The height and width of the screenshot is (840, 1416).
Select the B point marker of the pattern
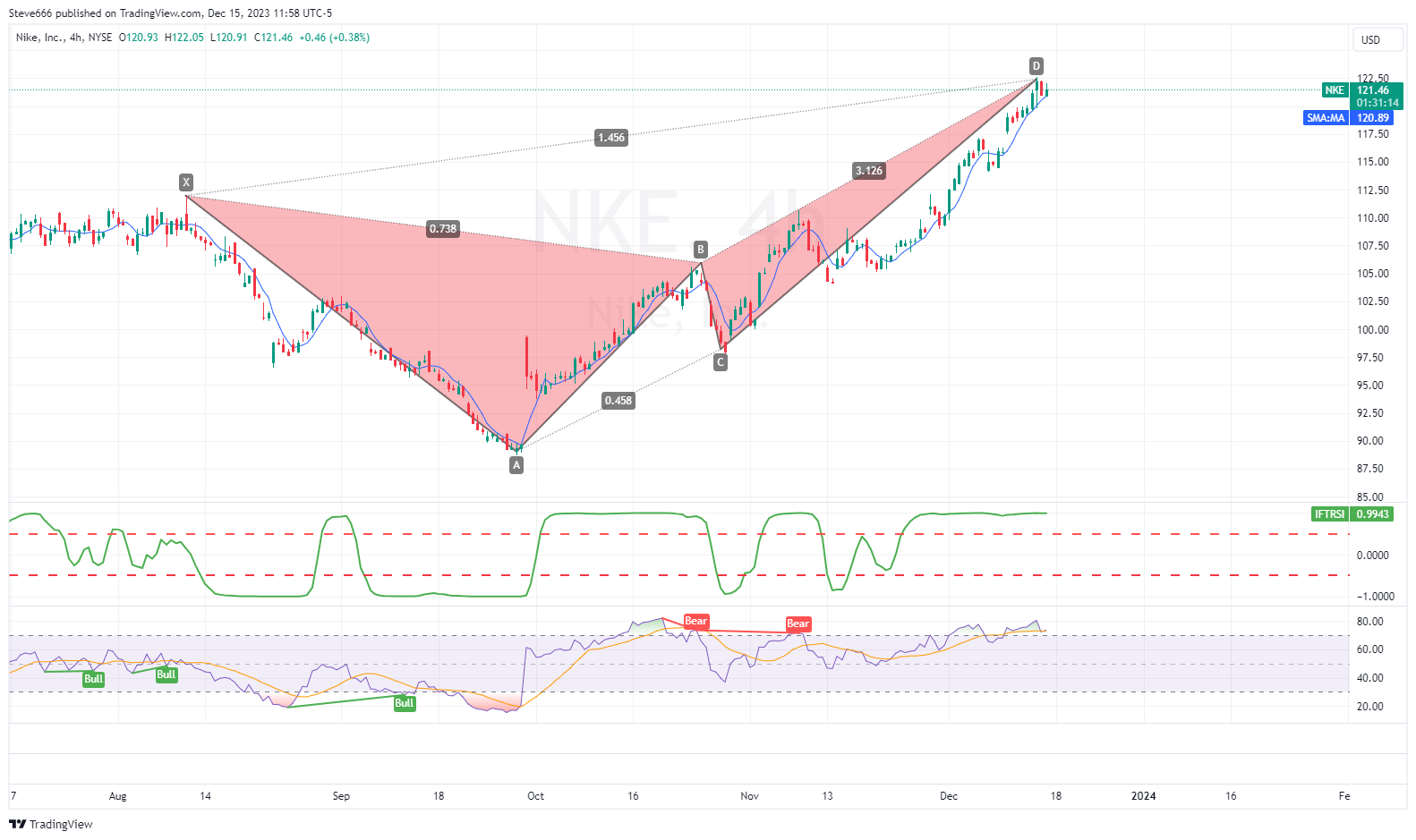click(701, 250)
